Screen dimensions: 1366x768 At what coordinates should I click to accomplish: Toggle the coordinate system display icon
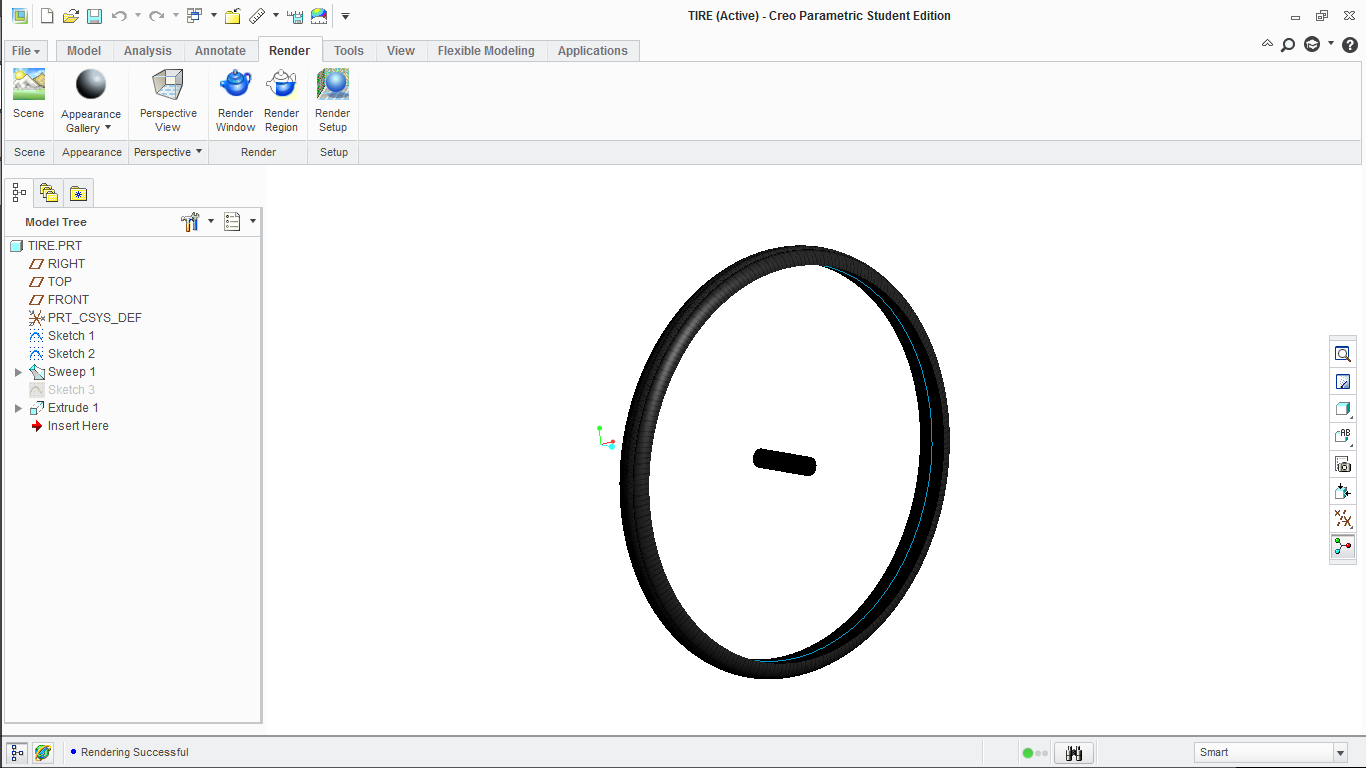pyautogui.click(x=1343, y=547)
